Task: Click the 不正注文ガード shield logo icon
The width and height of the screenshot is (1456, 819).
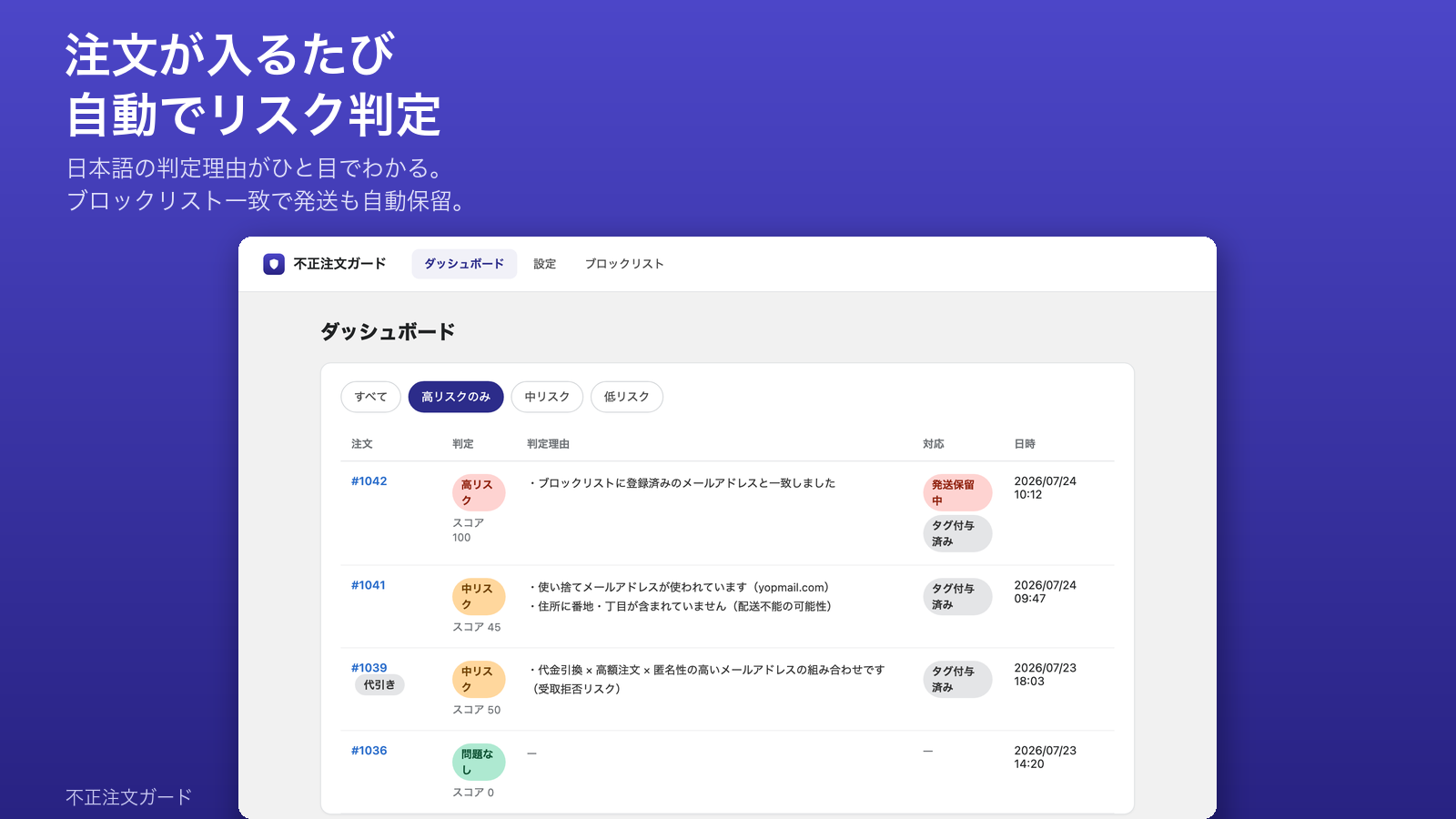Action: (x=274, y=264)
